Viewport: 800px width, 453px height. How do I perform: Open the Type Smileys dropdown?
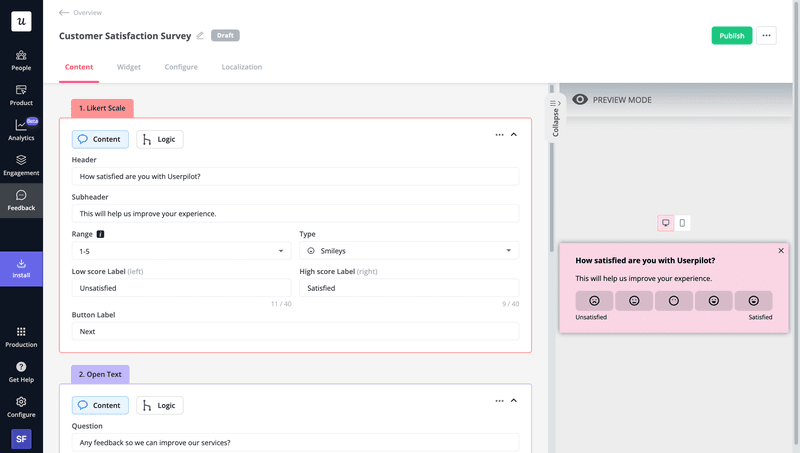click(x=409, y=251)
